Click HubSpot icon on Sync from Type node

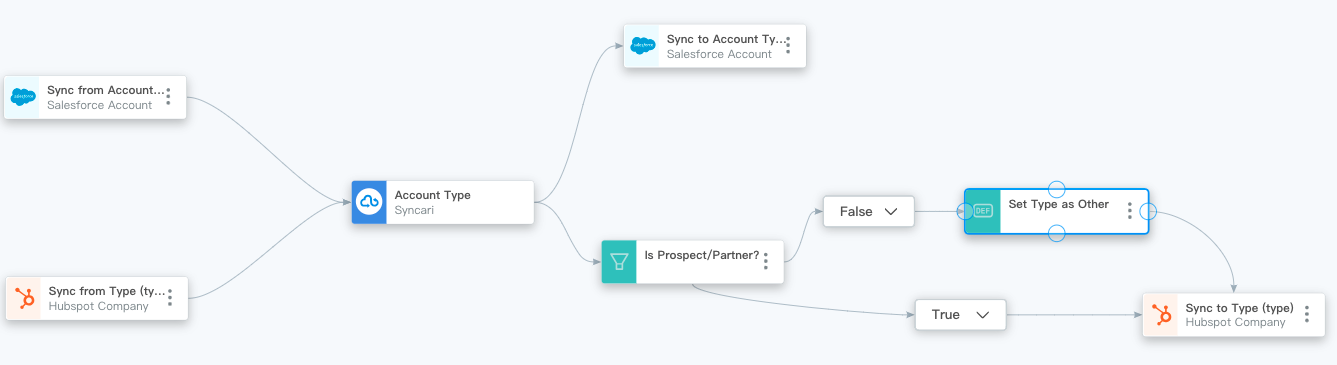click(x=23, y=298)
